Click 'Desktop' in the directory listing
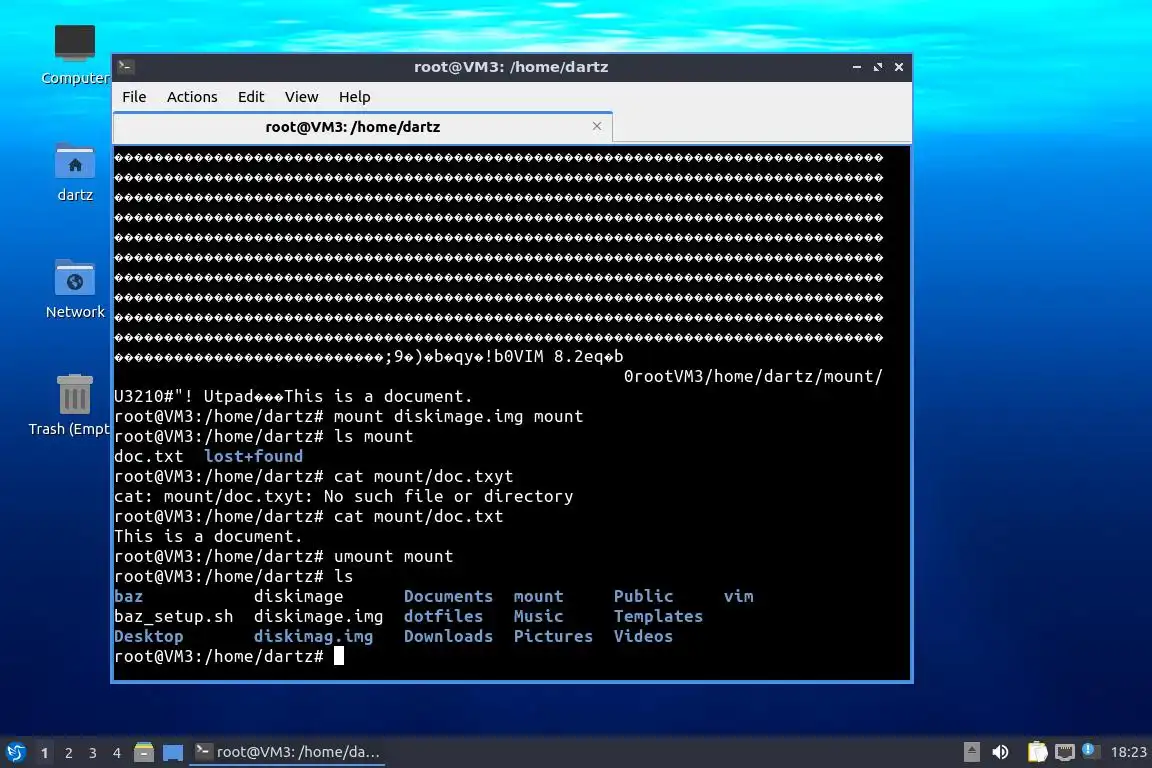Viewport: 1152px width, 768px height. click(148, 636)
